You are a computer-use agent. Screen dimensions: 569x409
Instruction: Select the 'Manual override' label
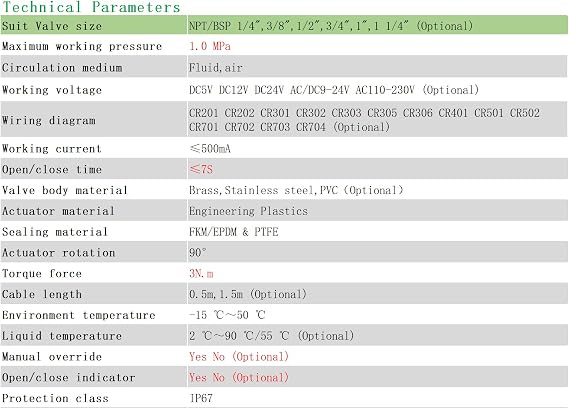(52, 357)
